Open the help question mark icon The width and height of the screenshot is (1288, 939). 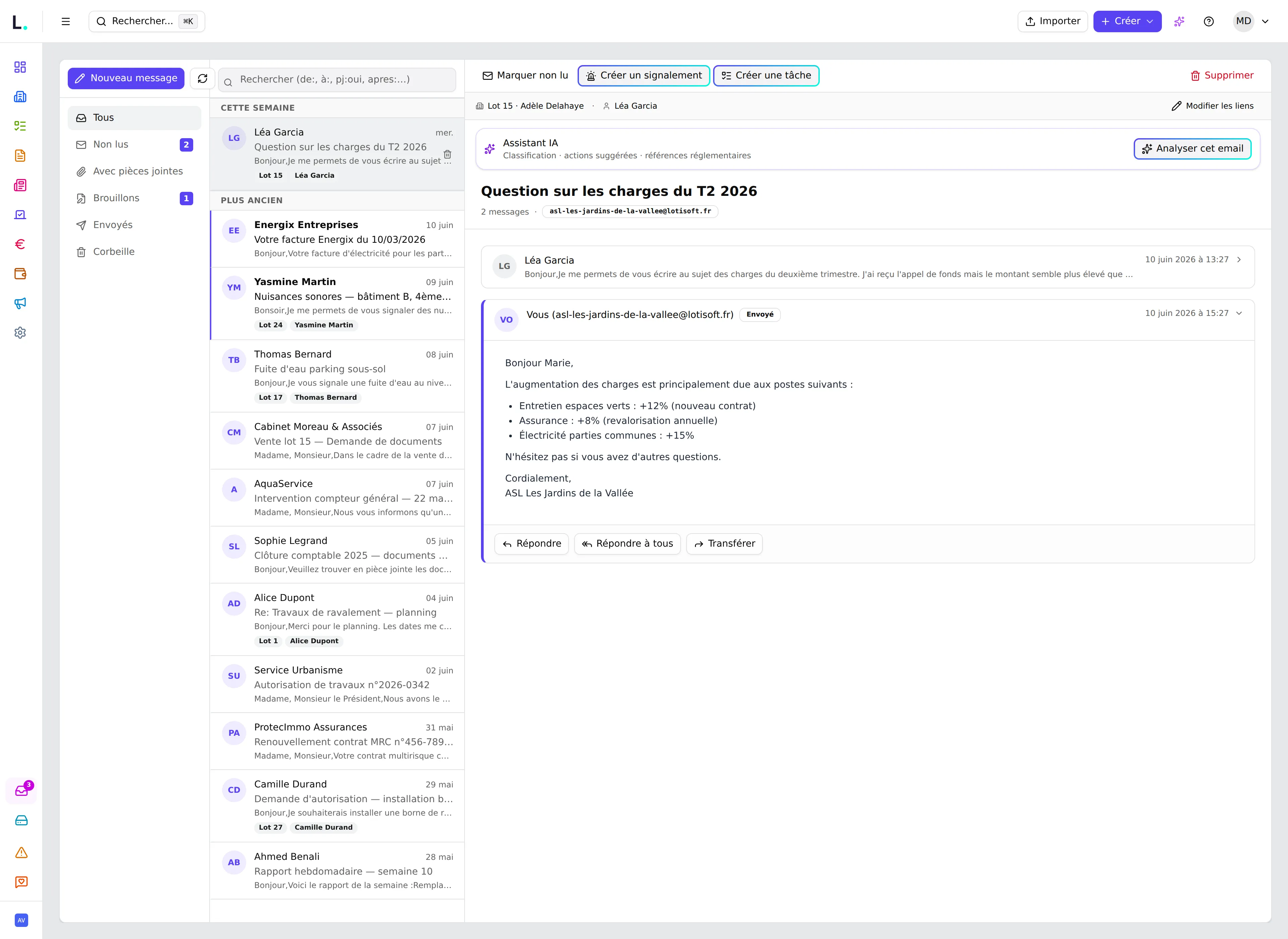(x=1209, y=21)
